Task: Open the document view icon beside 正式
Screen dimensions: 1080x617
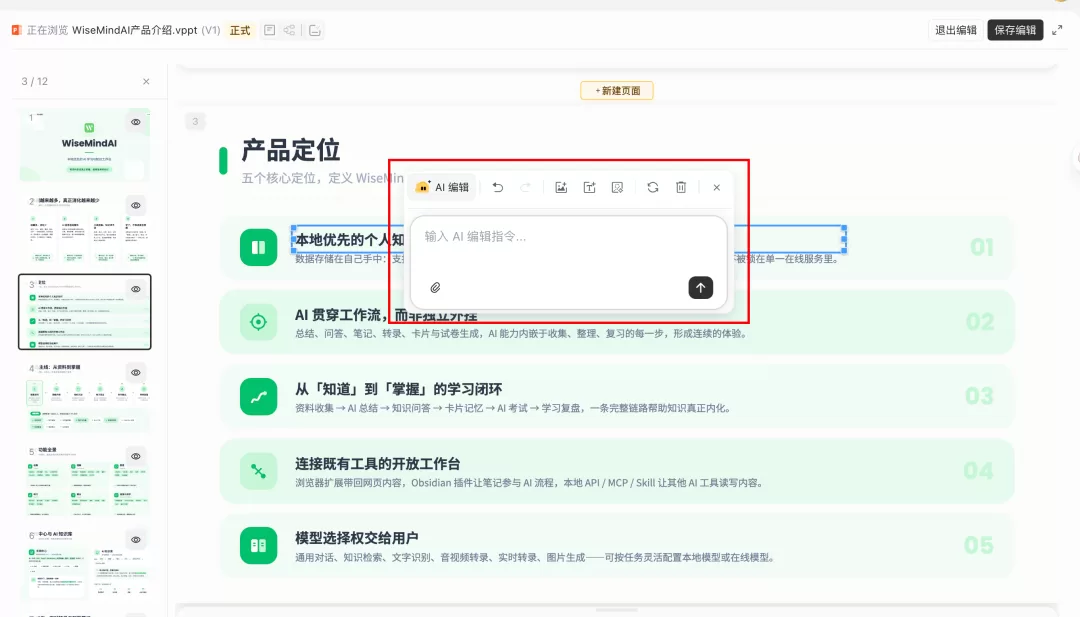Action: (x=269, y=30)
